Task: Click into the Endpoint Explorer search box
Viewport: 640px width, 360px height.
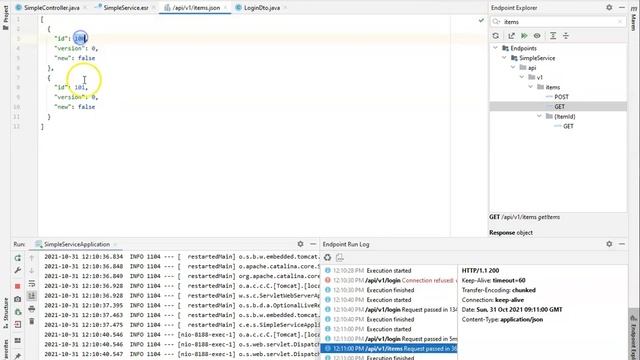Action: (557, 22)
